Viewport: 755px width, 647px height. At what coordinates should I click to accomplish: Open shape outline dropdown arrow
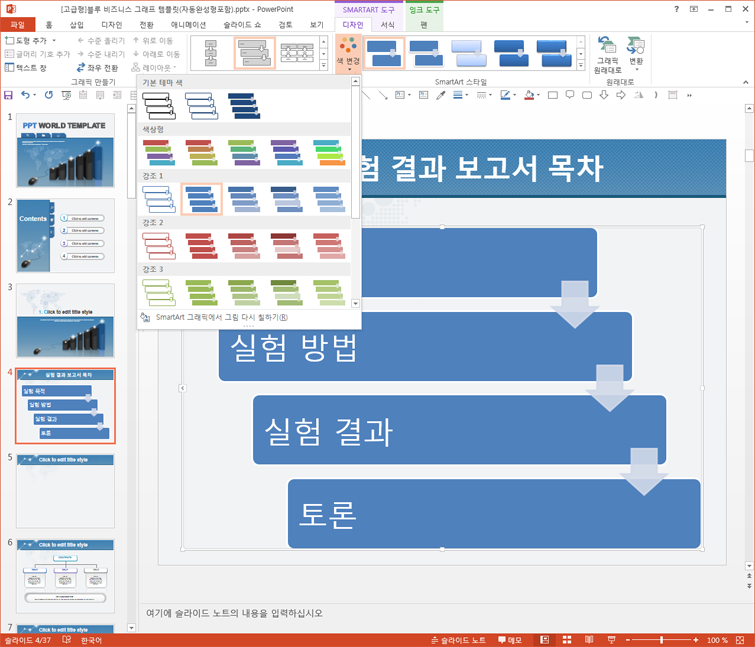514,95
